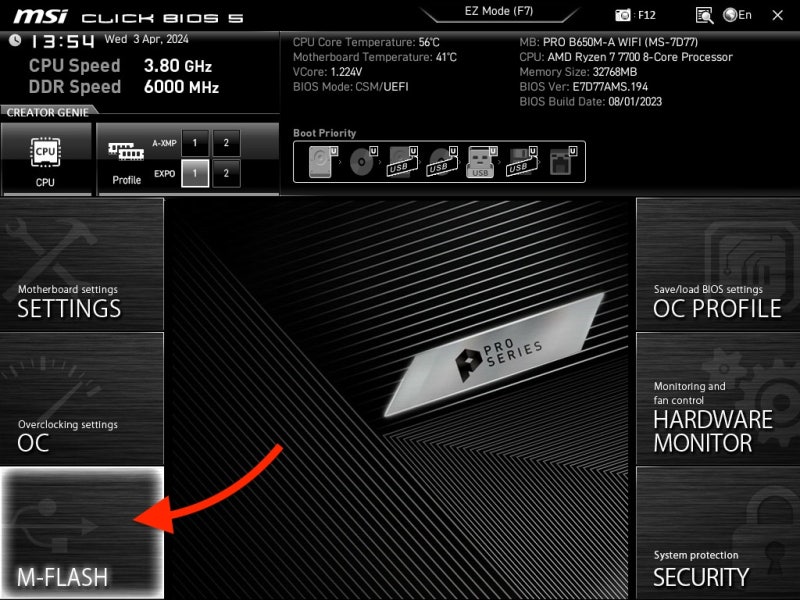Expand the CREATOR GENIE panel
The image size is (800, 600).
[x=47, y=113]
